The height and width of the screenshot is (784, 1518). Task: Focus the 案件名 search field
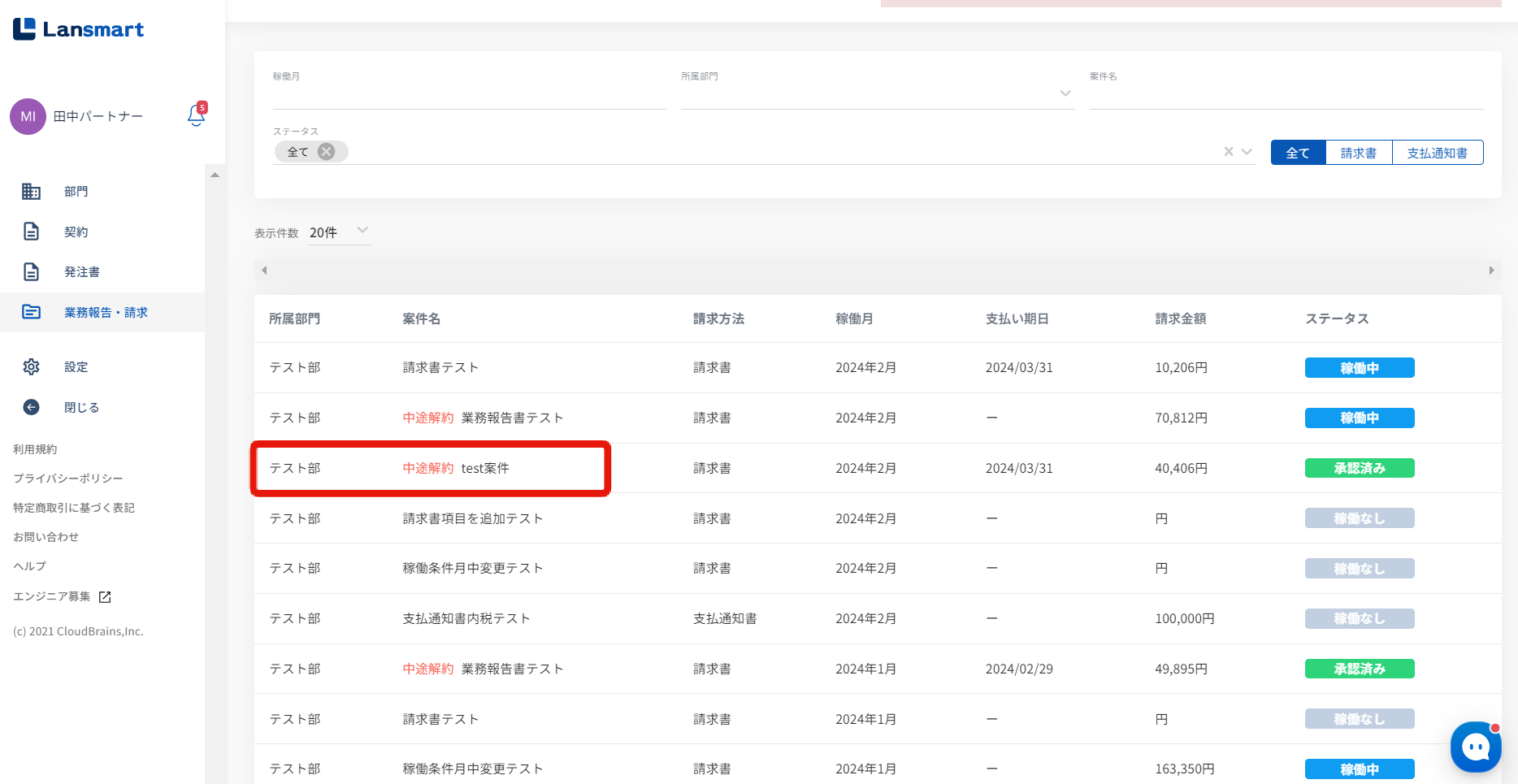pos(1286,97)
